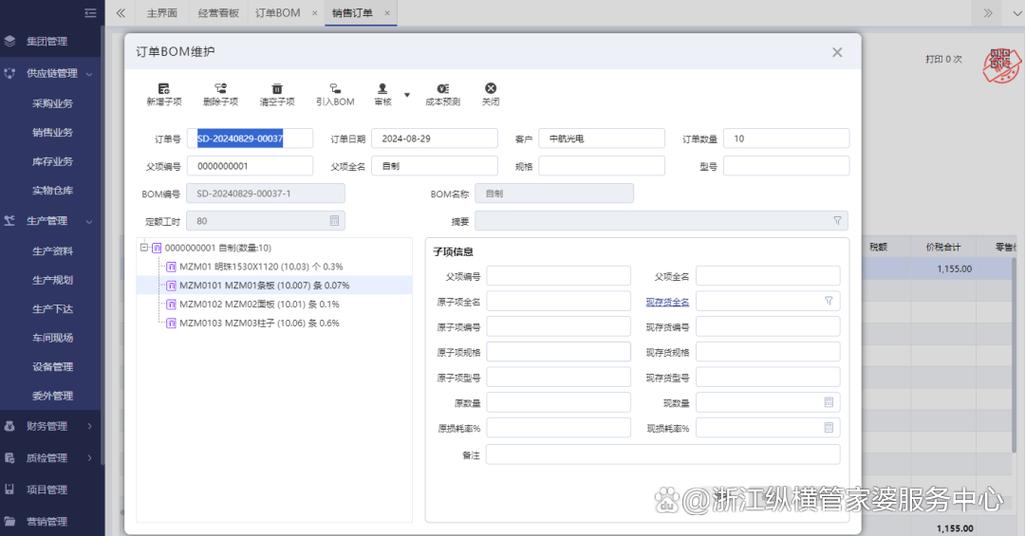Click the 价税合计 column header

943,247
